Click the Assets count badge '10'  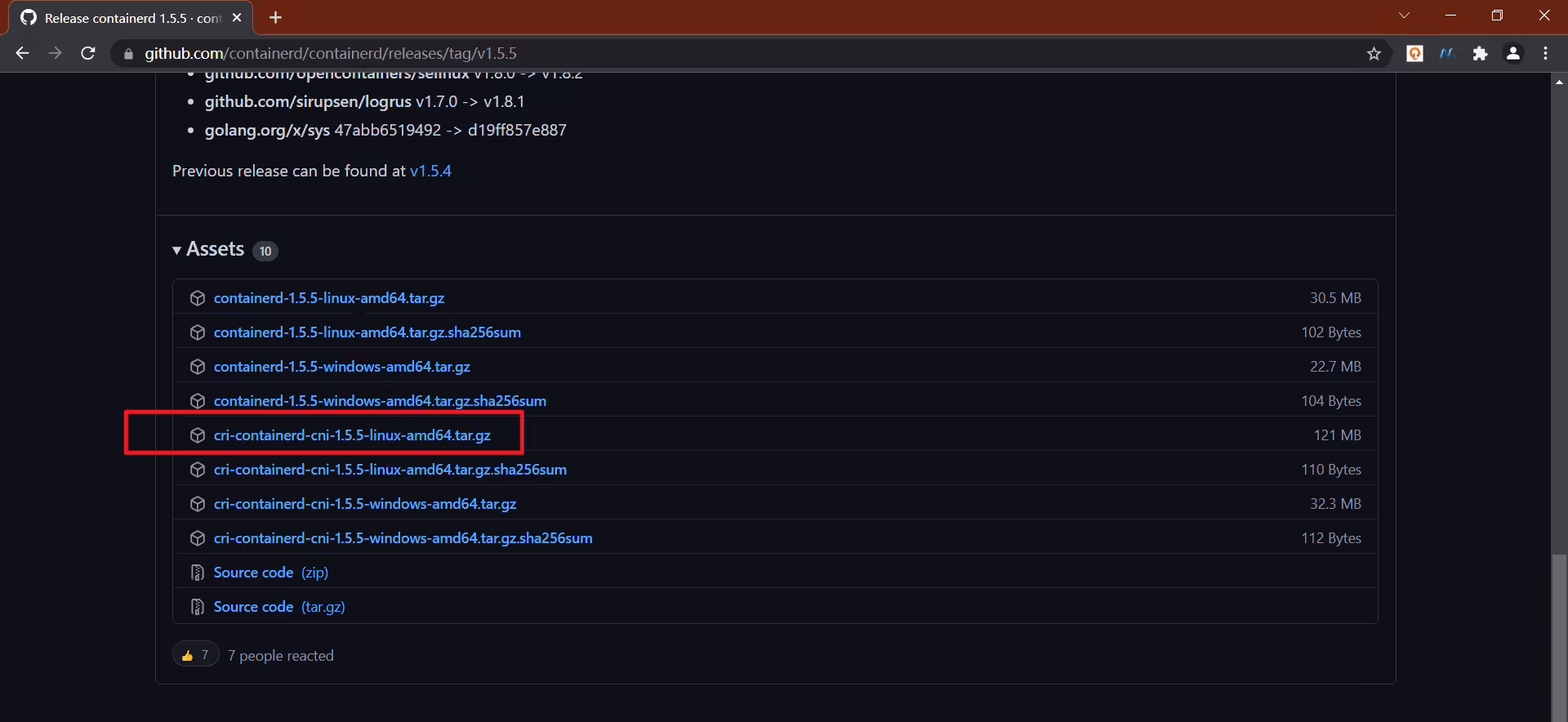pyautogui.click(x=265, y=251)
